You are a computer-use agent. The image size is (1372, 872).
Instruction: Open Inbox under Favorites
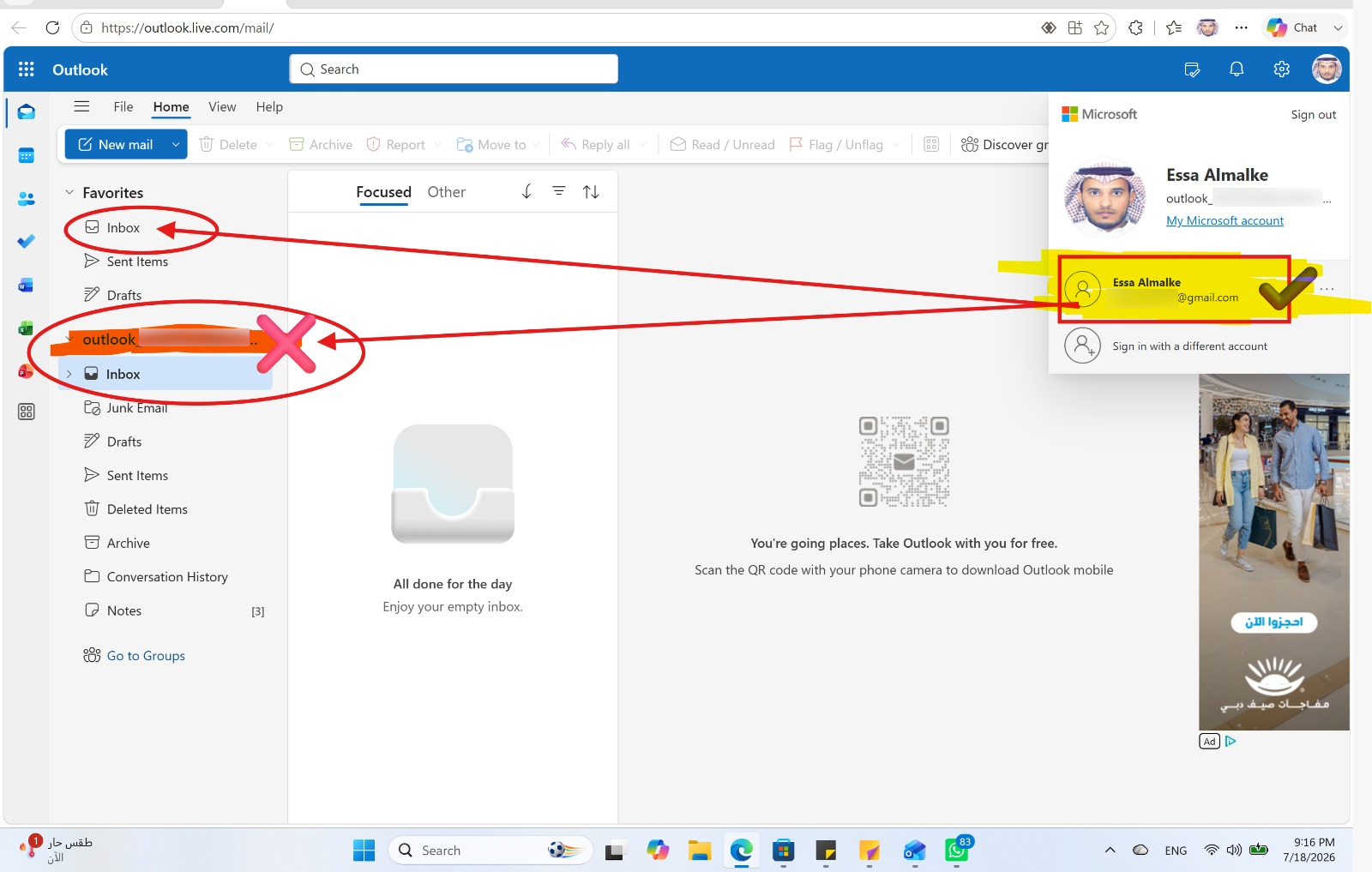pos(123,228)
